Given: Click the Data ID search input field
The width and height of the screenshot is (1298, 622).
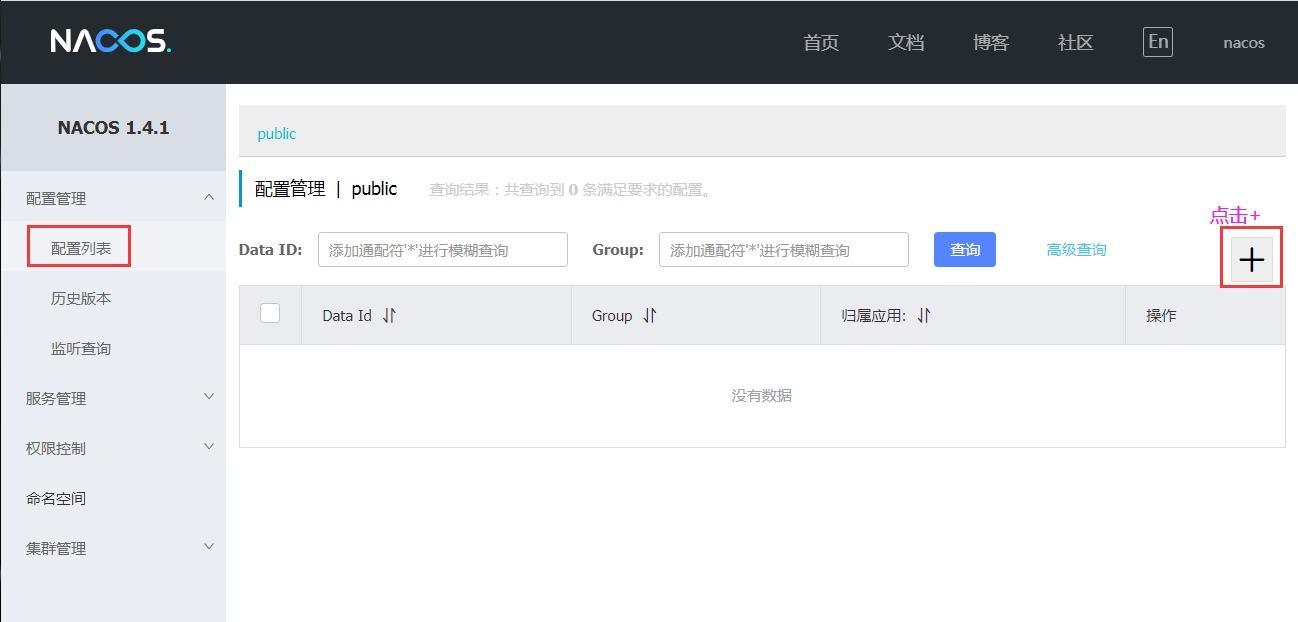Looking at the screenshot, I should pyautogui.click(x=442, y=249).
